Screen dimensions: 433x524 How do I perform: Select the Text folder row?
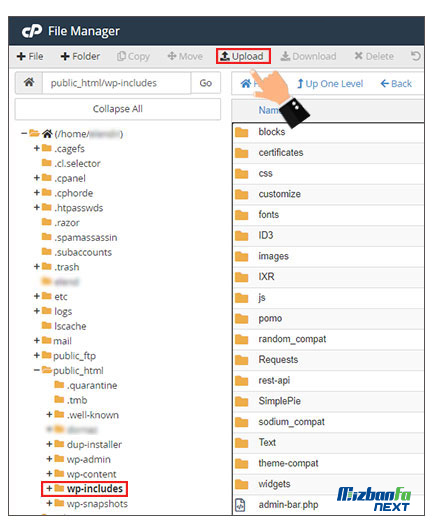click(328, 443)
